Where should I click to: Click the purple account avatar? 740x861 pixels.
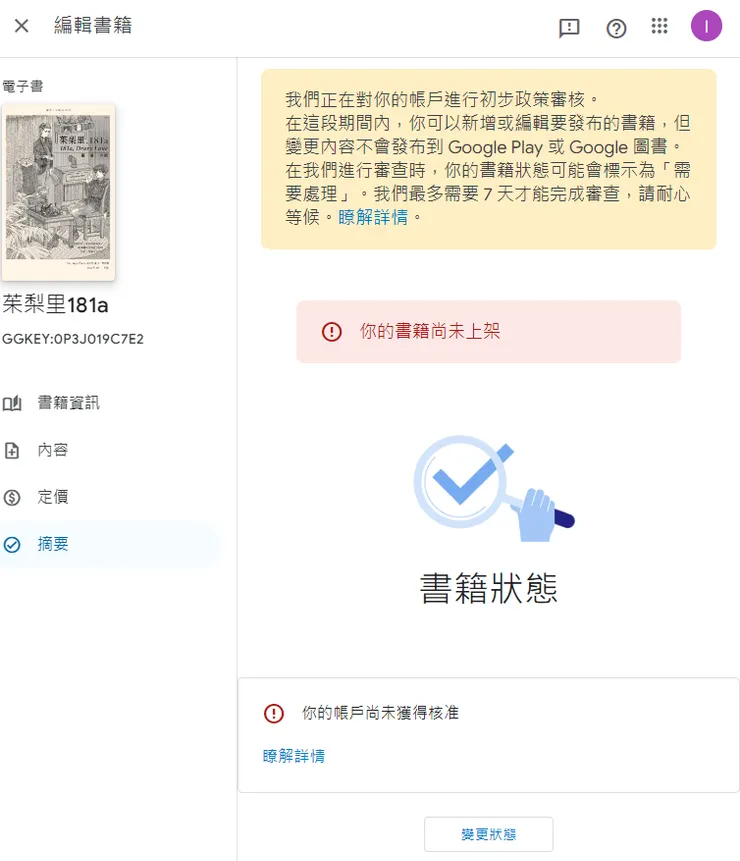pyautogui.click(x=706, y=25)
